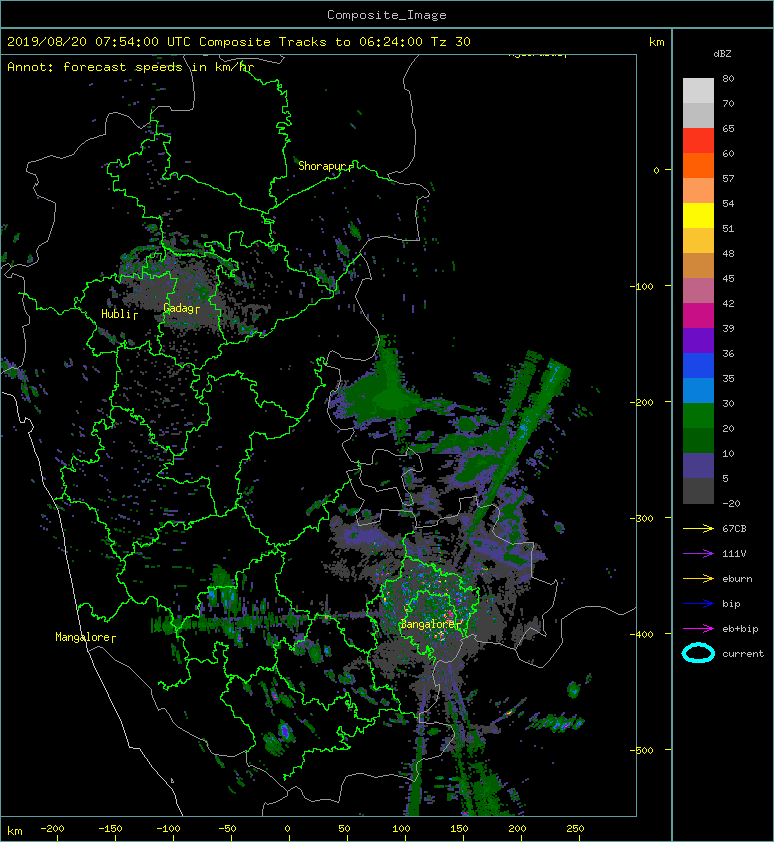Click the '-20' dBZ scale value
This screenshot has width=774, height=842.
[x=731, y=503]
